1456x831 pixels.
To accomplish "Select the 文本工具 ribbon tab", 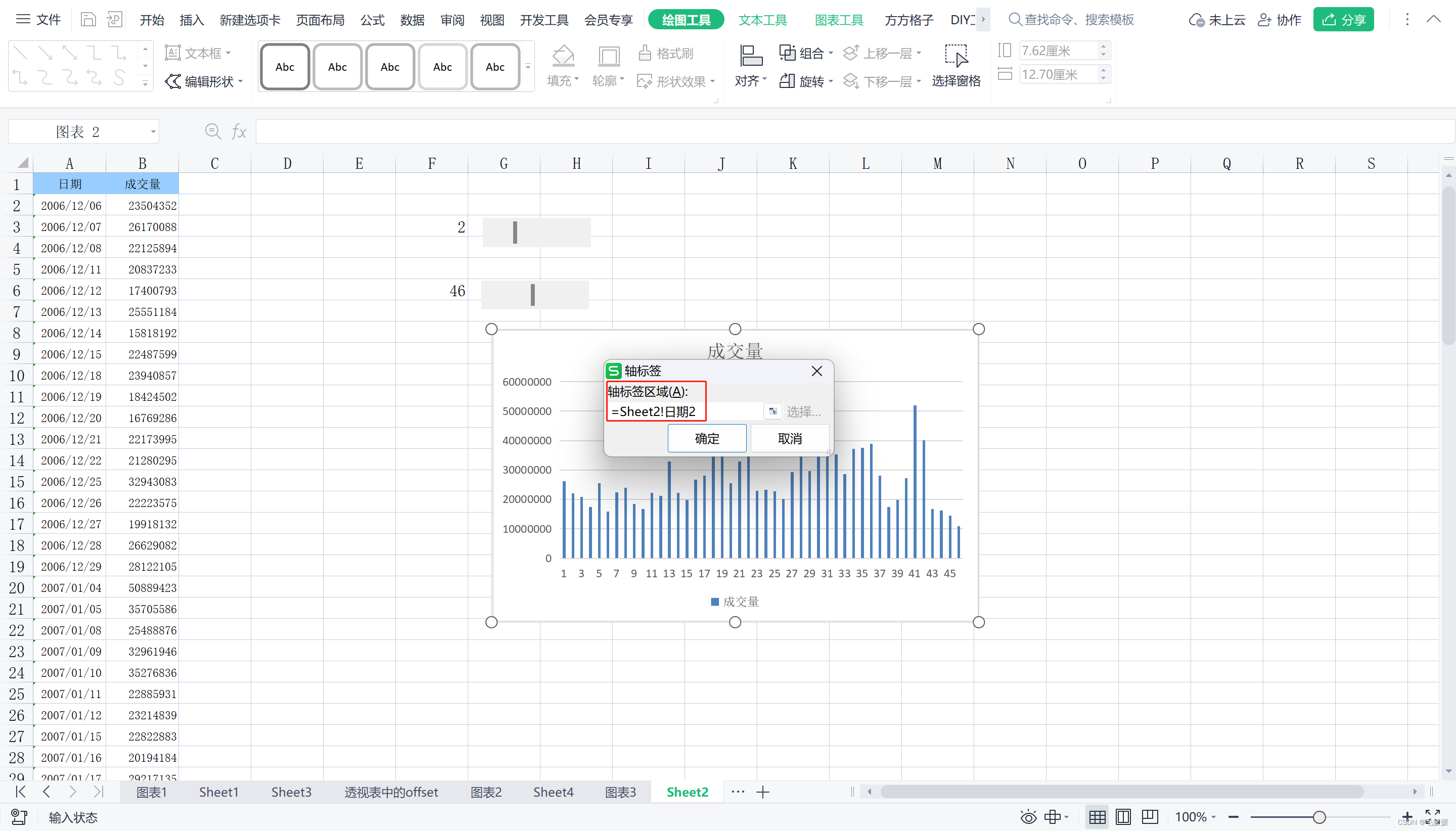I will tap(762, 20).
